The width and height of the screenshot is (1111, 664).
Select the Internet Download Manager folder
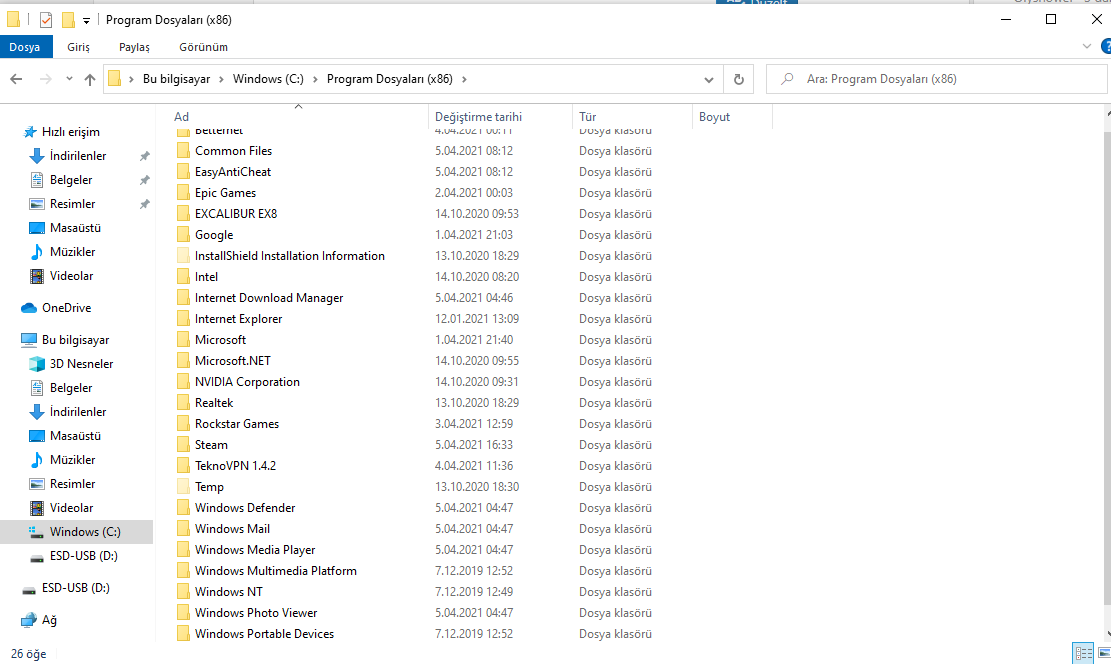(269, 298)
